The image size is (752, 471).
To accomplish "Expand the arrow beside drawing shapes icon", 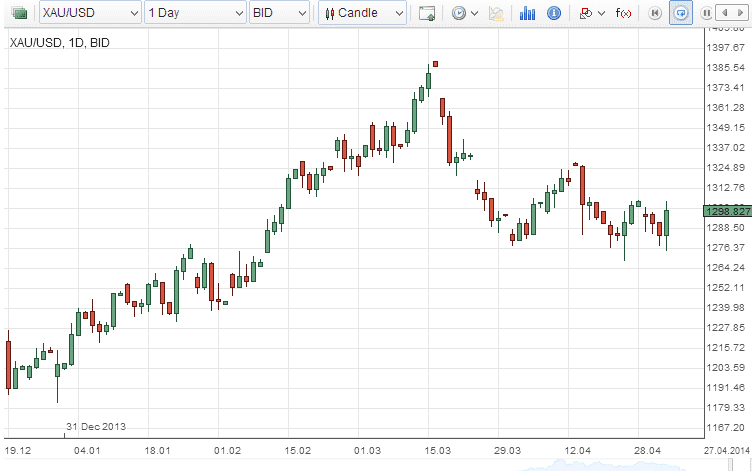I will [x=601, y=13].
